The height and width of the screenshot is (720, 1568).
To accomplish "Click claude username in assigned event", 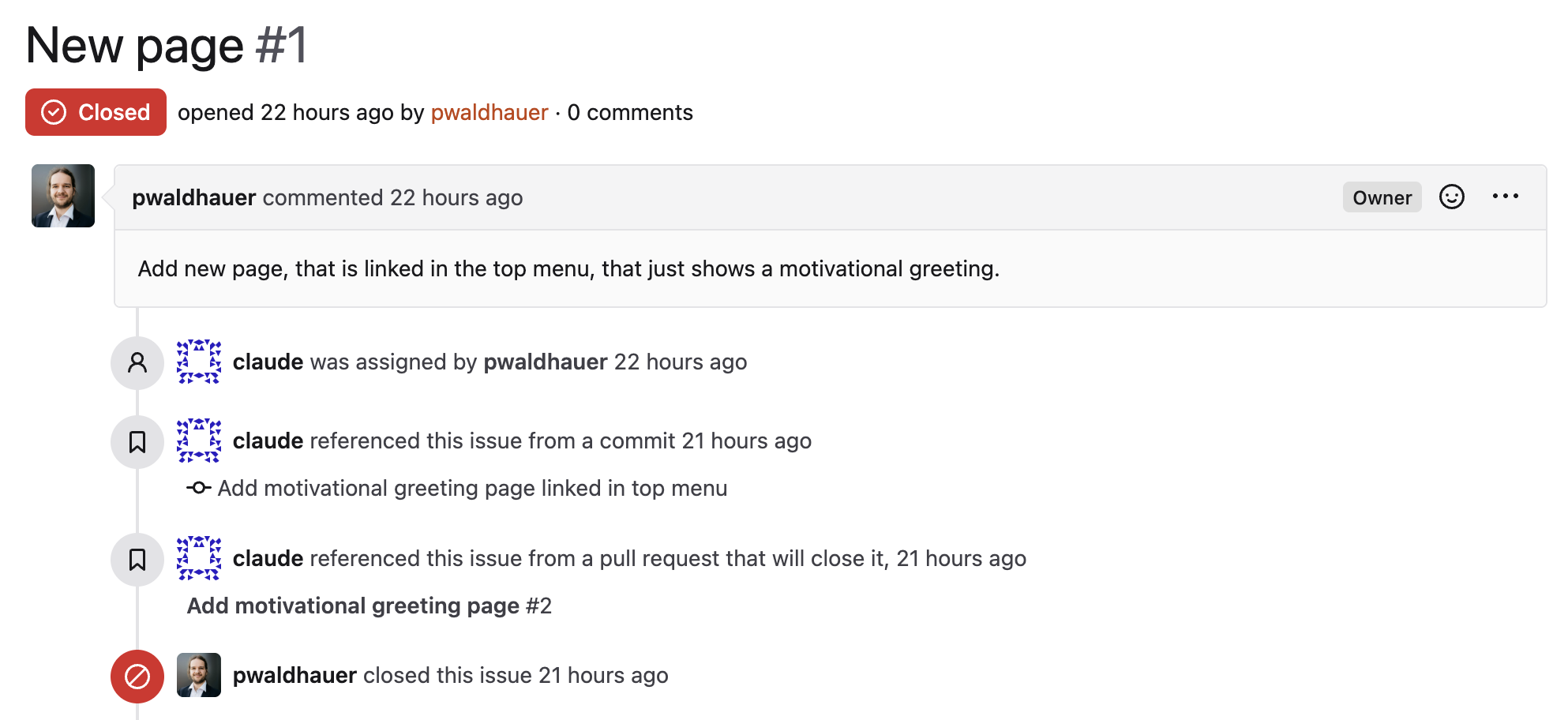I will click(x=268, y=362).
